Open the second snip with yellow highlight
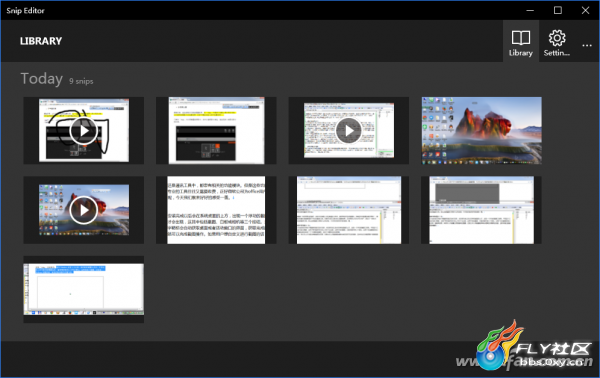 tap(216, 130)
